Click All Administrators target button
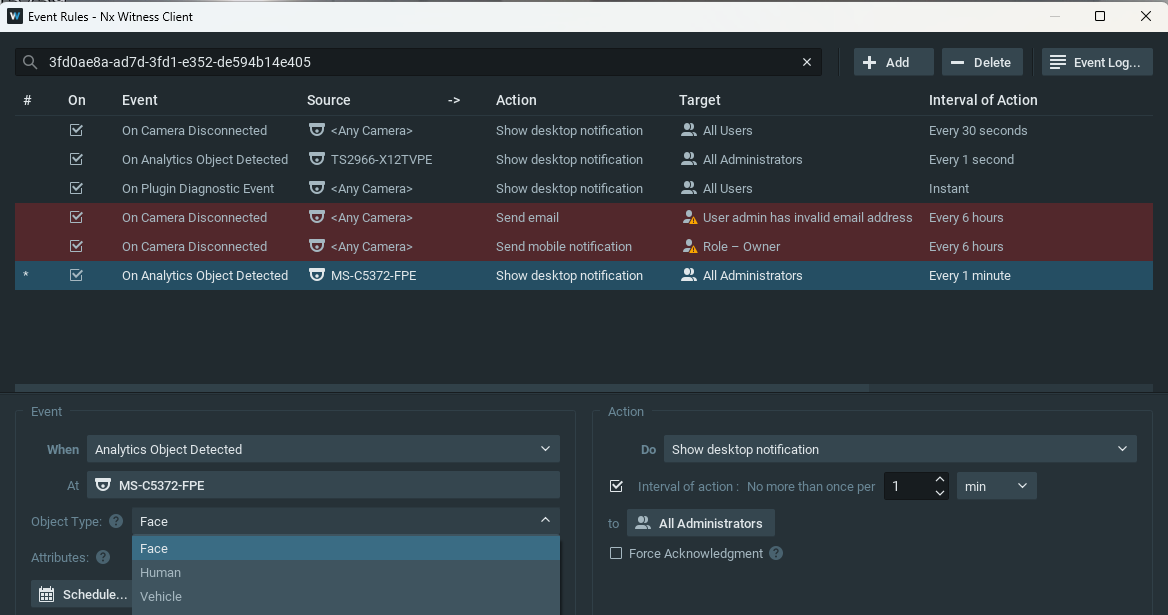This screenshot has height=615, width=1168. coord(700,523)
